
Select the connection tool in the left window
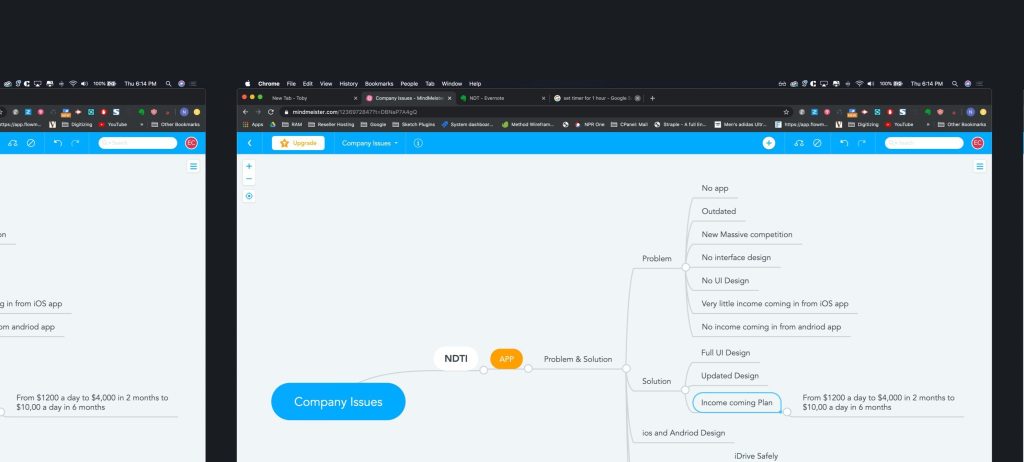(12, 143)
